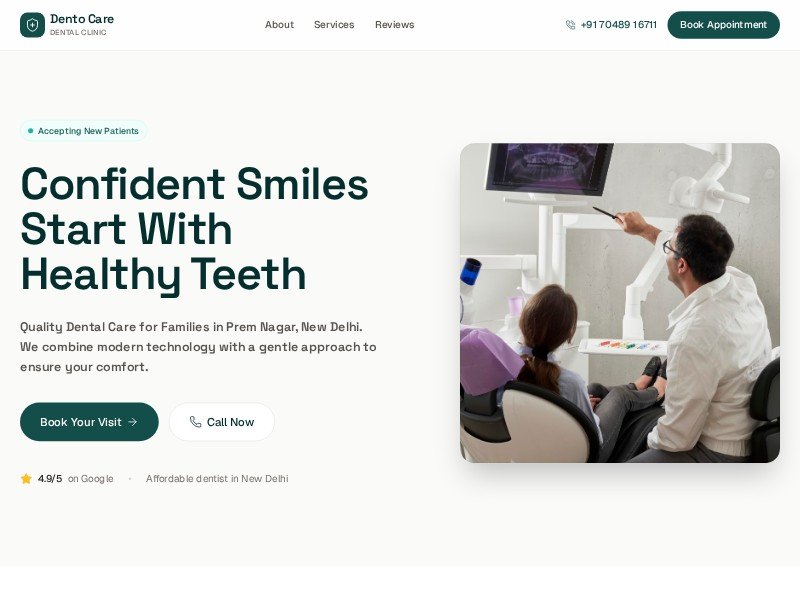
Task: Click the arrow icon in Book Your Visit
Action: (133, 422)
